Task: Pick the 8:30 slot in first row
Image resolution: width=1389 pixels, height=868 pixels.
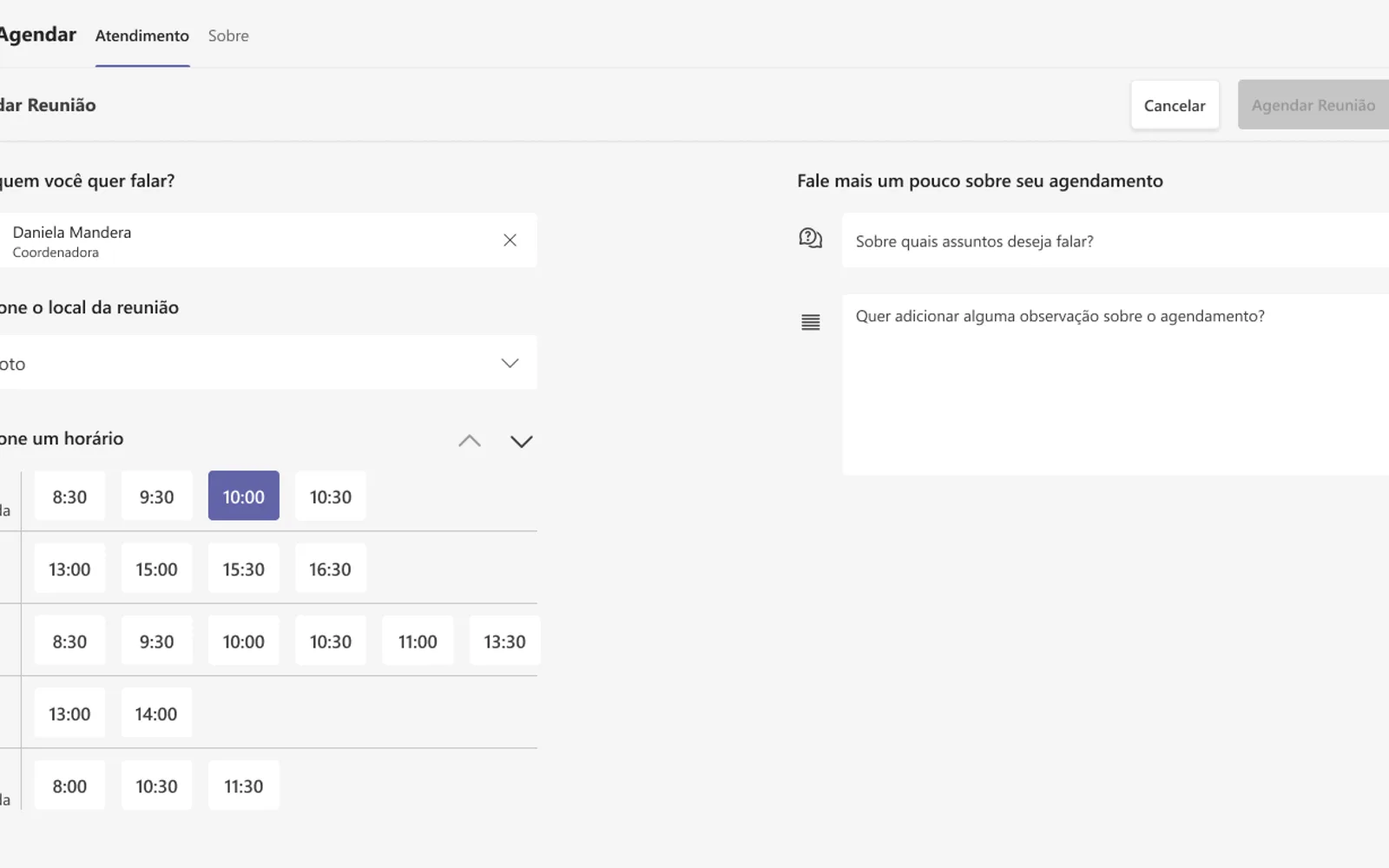Action: tap(69, 496)
